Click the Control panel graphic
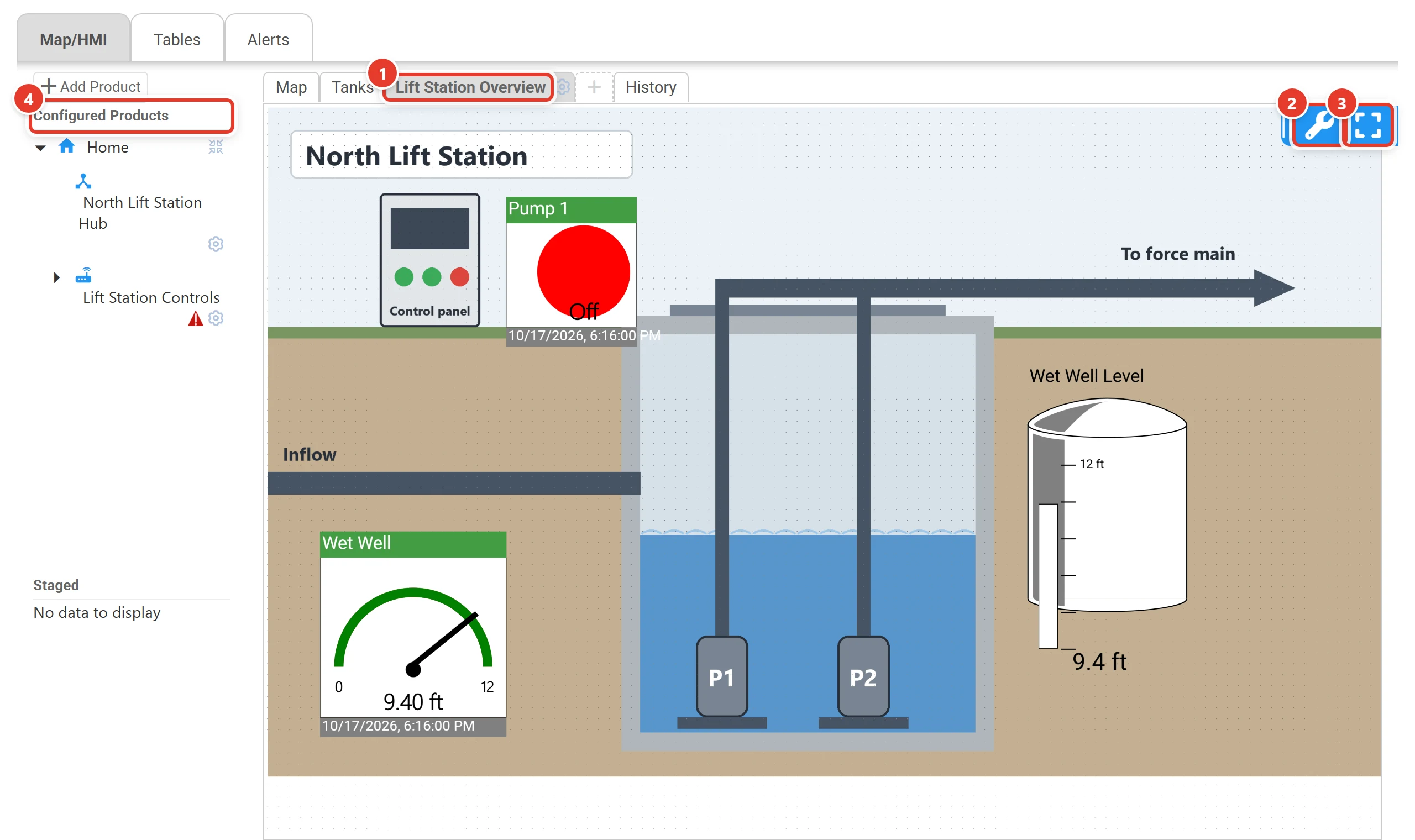Image resolution: width=1415 pixels, height=840 pixels. [429, 260]
